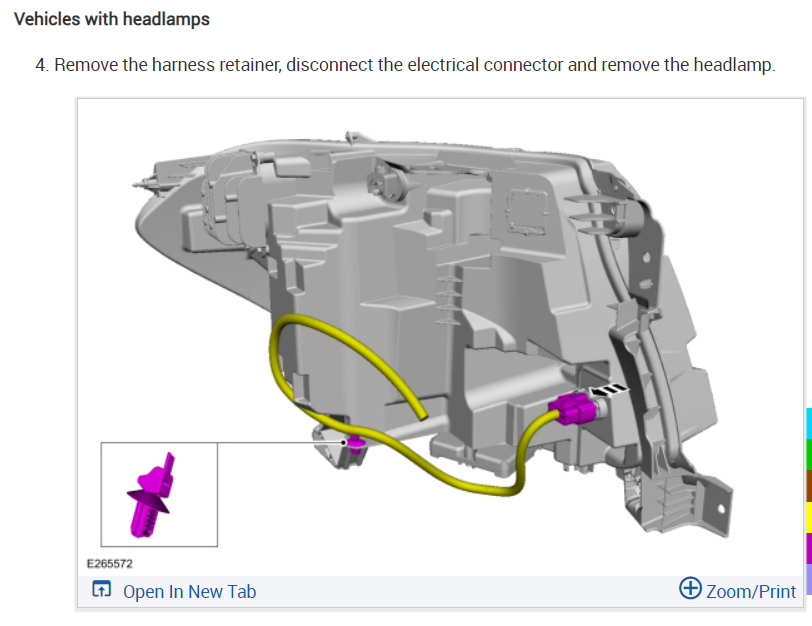Viewport: 812px width, 626px height.
Task: Click the Vehicles with headlamps heading
Action: (x=112, y=19)
